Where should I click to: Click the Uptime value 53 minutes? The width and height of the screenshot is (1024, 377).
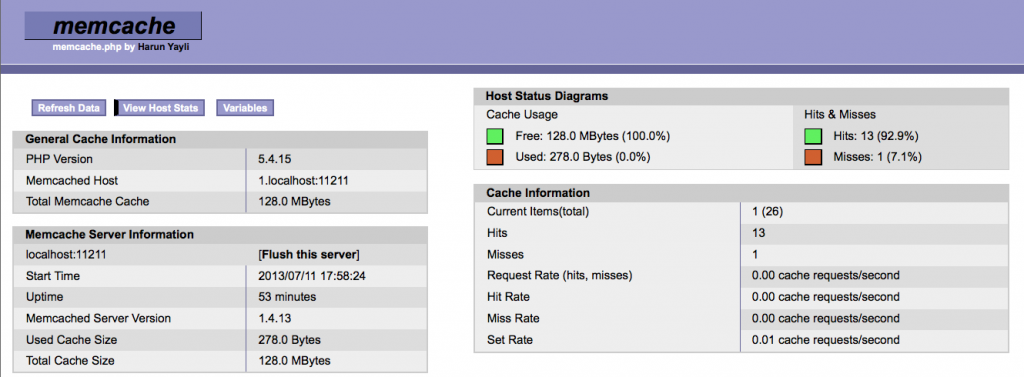(287, 297)
